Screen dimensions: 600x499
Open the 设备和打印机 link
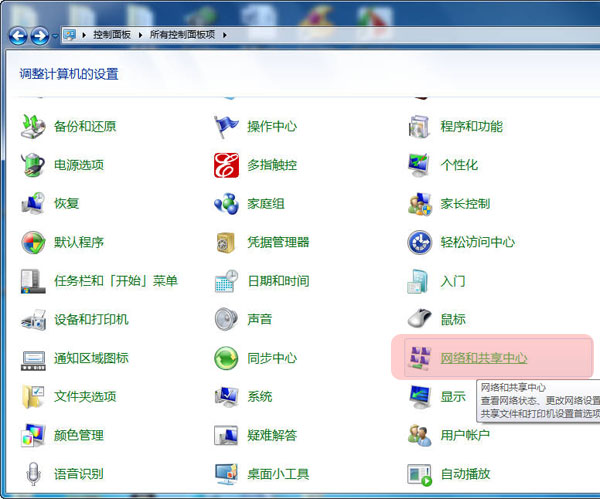pyautogui.click(x=91, y=320)
